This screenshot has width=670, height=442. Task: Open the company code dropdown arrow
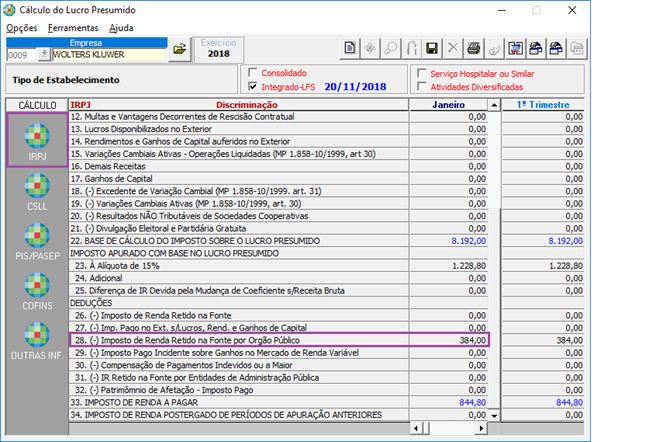coord(44,54)
